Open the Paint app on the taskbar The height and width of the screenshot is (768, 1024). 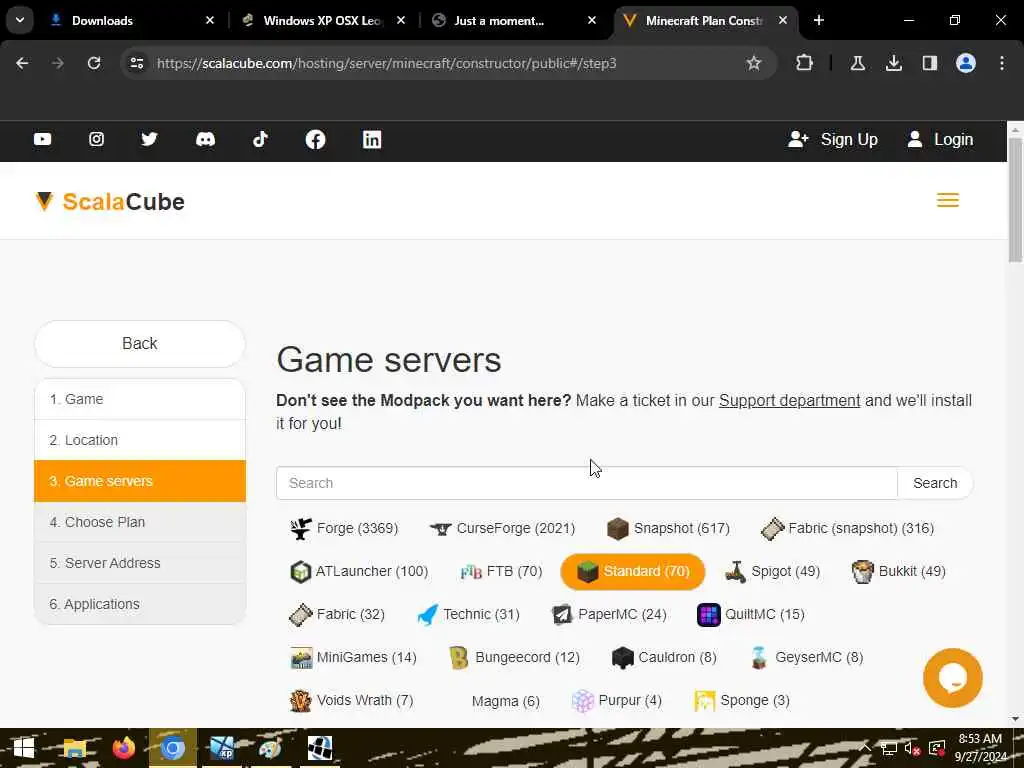270,748
